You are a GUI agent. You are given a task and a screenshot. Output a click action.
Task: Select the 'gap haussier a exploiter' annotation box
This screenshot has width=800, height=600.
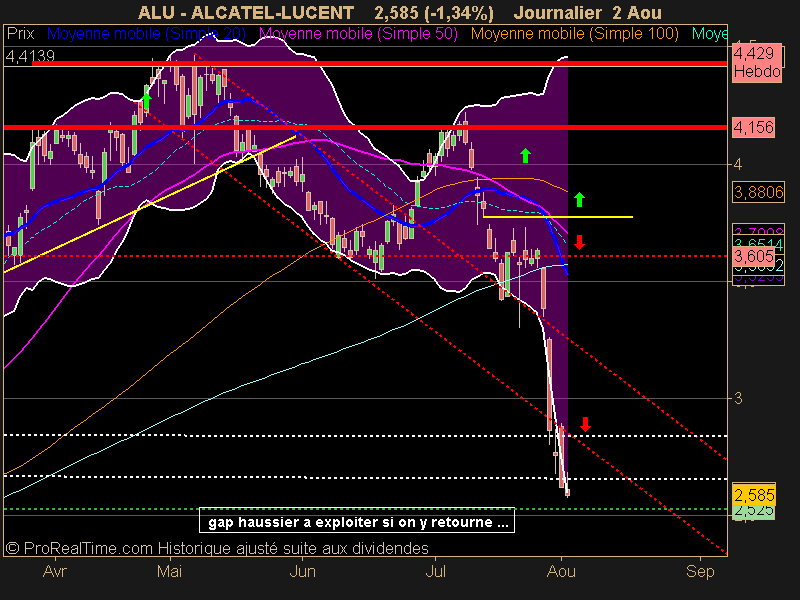(x=357, y=521)
